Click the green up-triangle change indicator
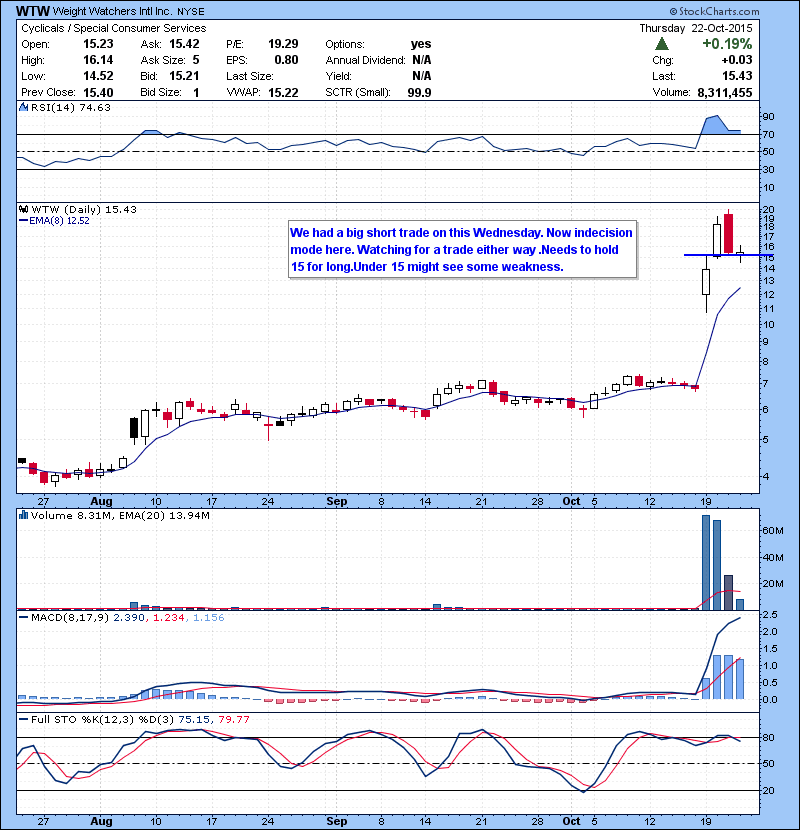Viewport: 800px width, 830px height. (x=662, y=44)
